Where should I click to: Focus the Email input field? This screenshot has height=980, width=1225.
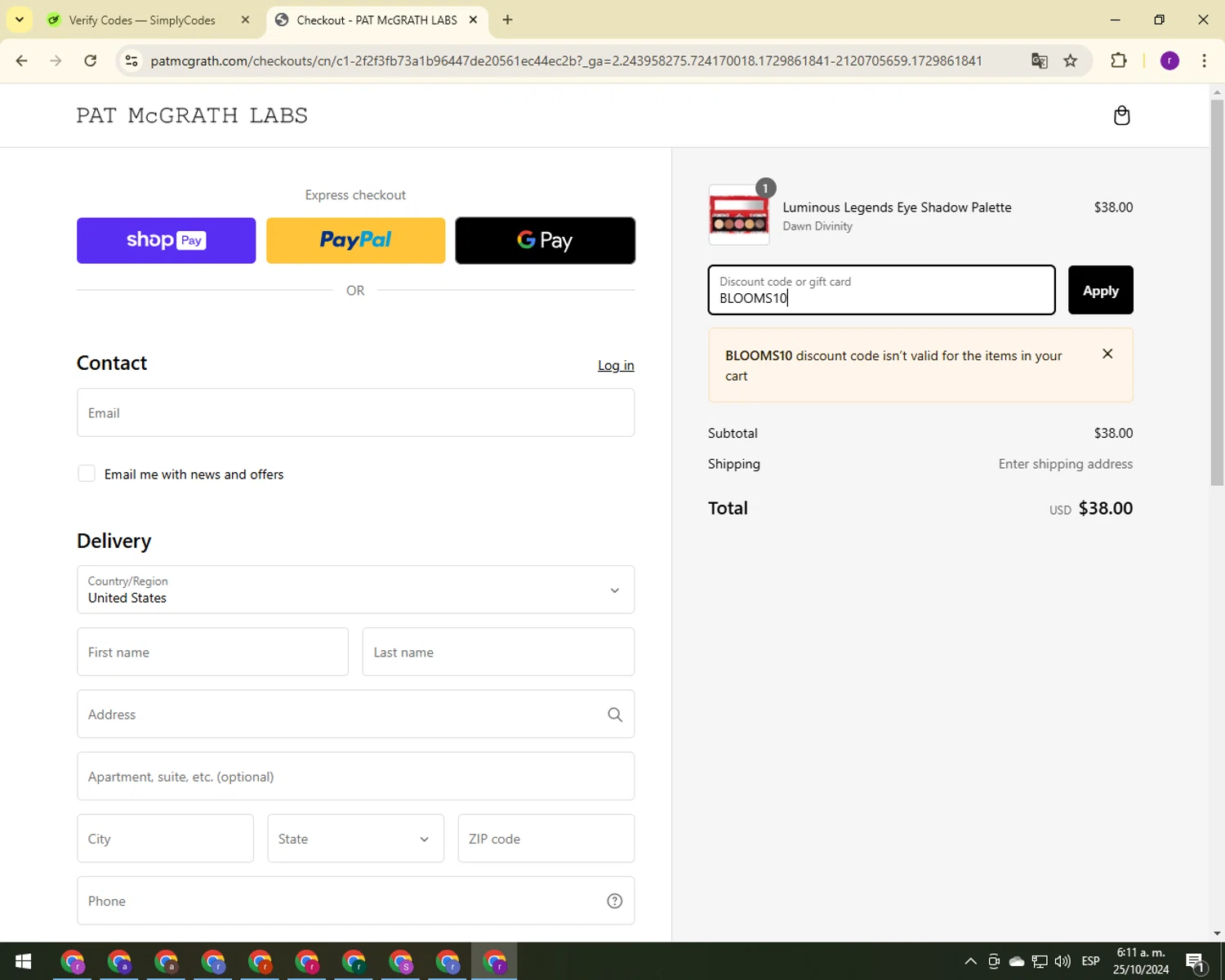[355, 412]
